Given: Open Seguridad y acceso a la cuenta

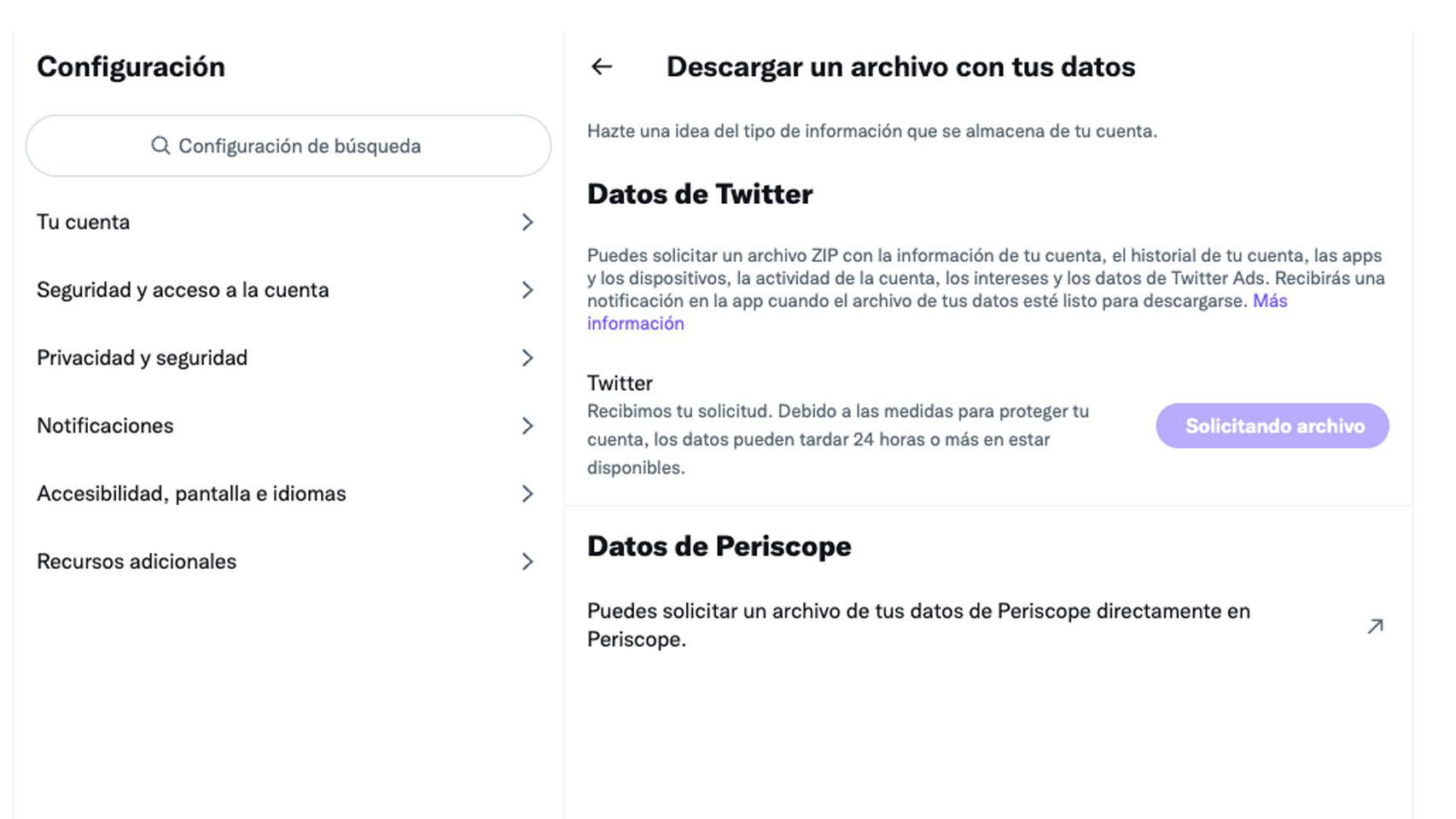Looking at the screenshot, I should click(288, 290).
